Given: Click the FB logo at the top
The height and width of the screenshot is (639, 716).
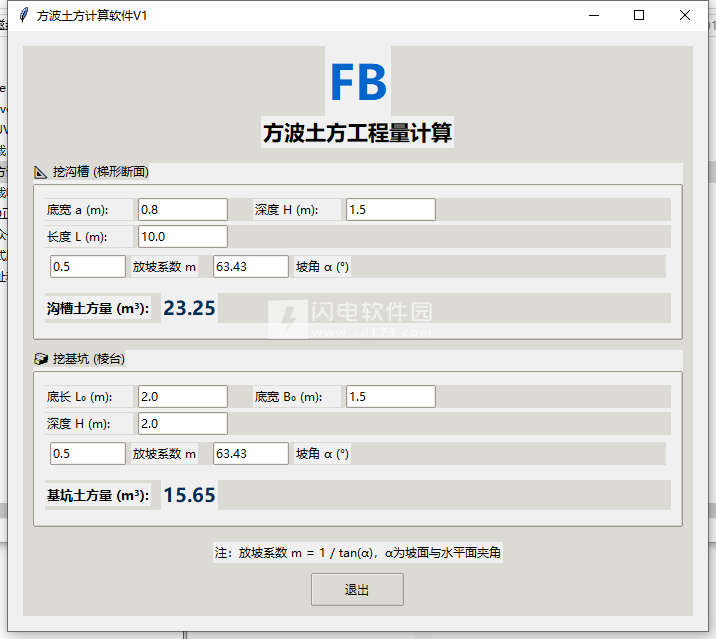Looking at the screenshot, I should tap(357, 83).
